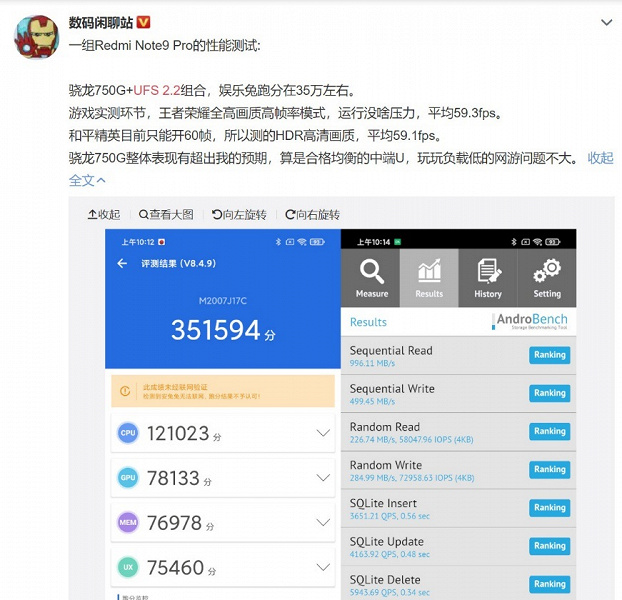Image resolution: width=622 pixels, height=600 pixels.
Task: Click the orange warning notice icon
Action: pyautogui.click(x=125, y=391)
